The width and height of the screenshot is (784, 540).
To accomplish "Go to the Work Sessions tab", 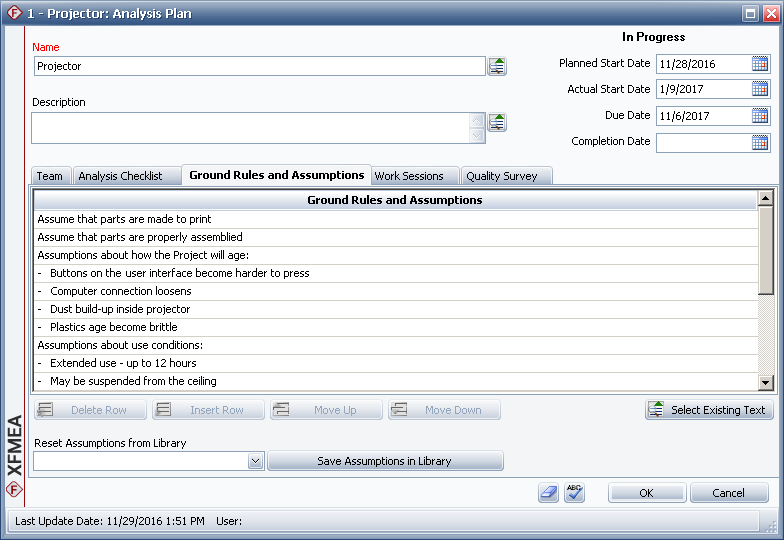I will (x=409, y=176).
